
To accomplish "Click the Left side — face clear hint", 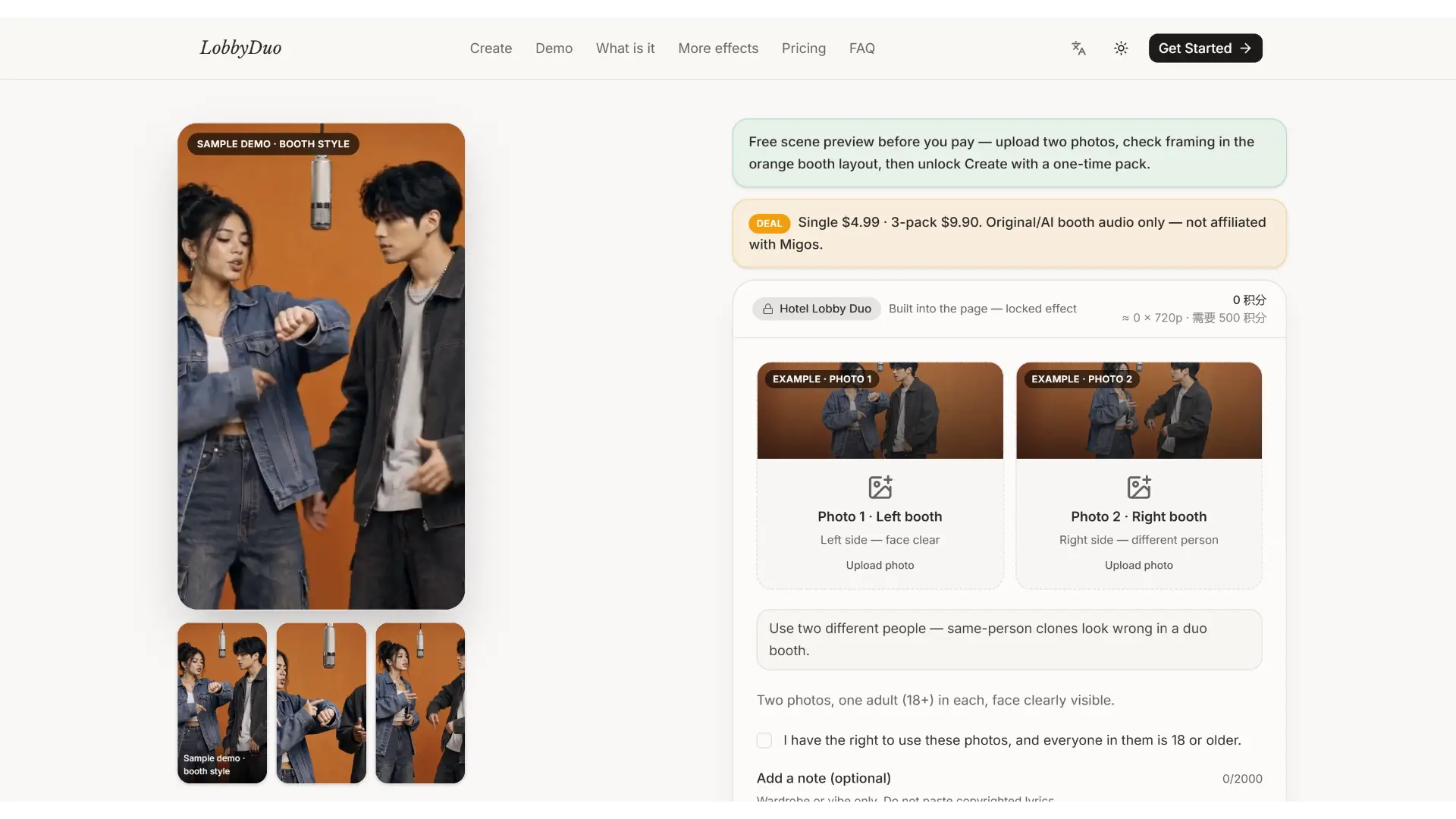I will click(x=880, y=540).
